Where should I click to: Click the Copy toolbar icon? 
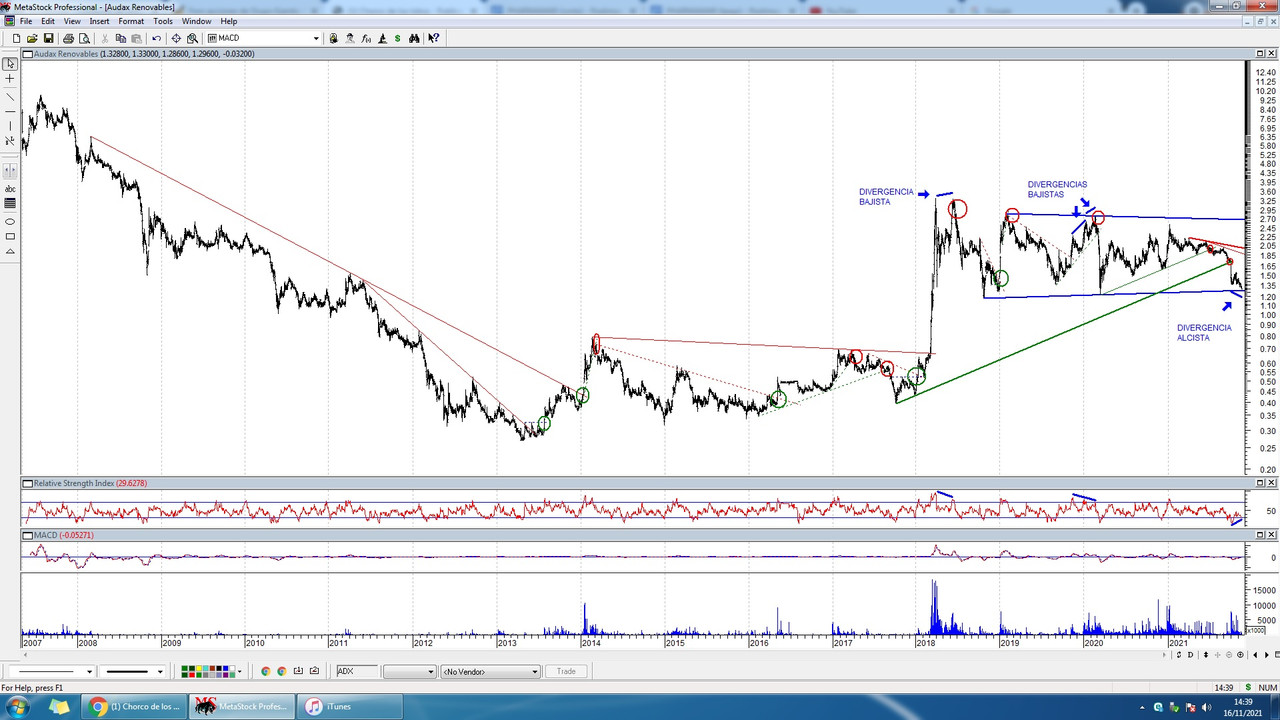(x=121, y=38)
